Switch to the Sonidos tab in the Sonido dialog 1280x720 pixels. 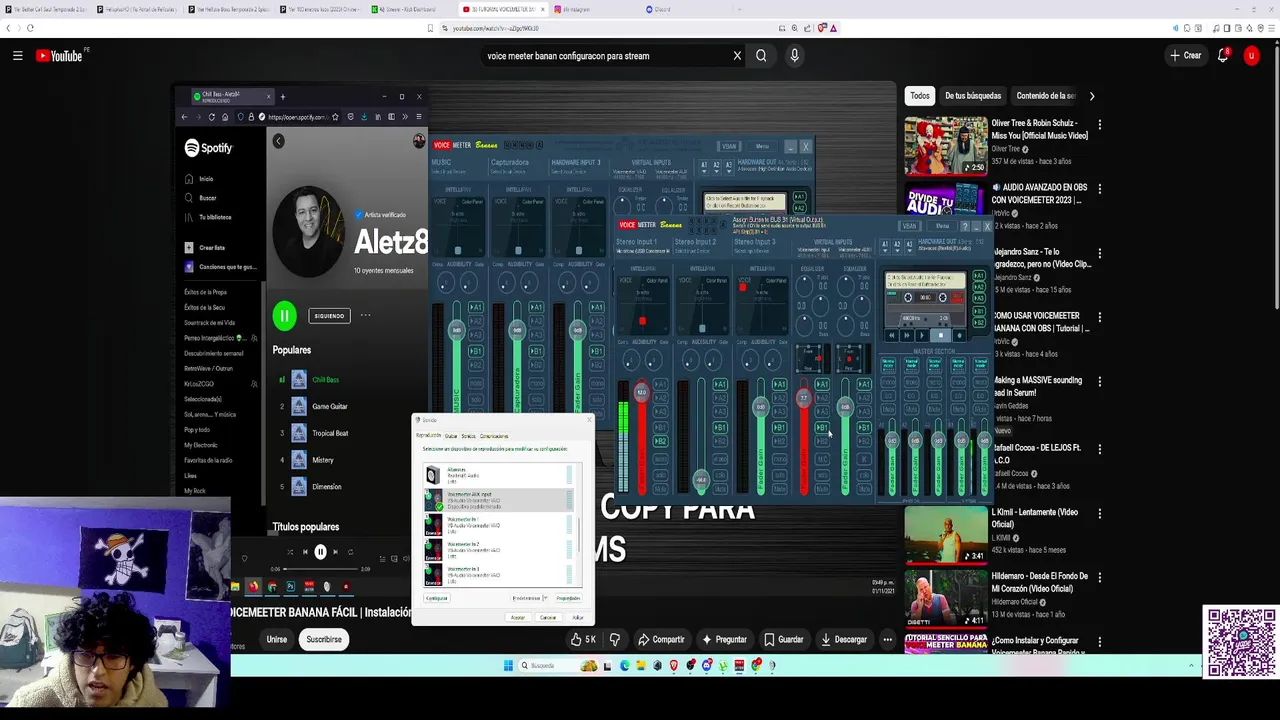pyautogui.click(x=468, y=436)
